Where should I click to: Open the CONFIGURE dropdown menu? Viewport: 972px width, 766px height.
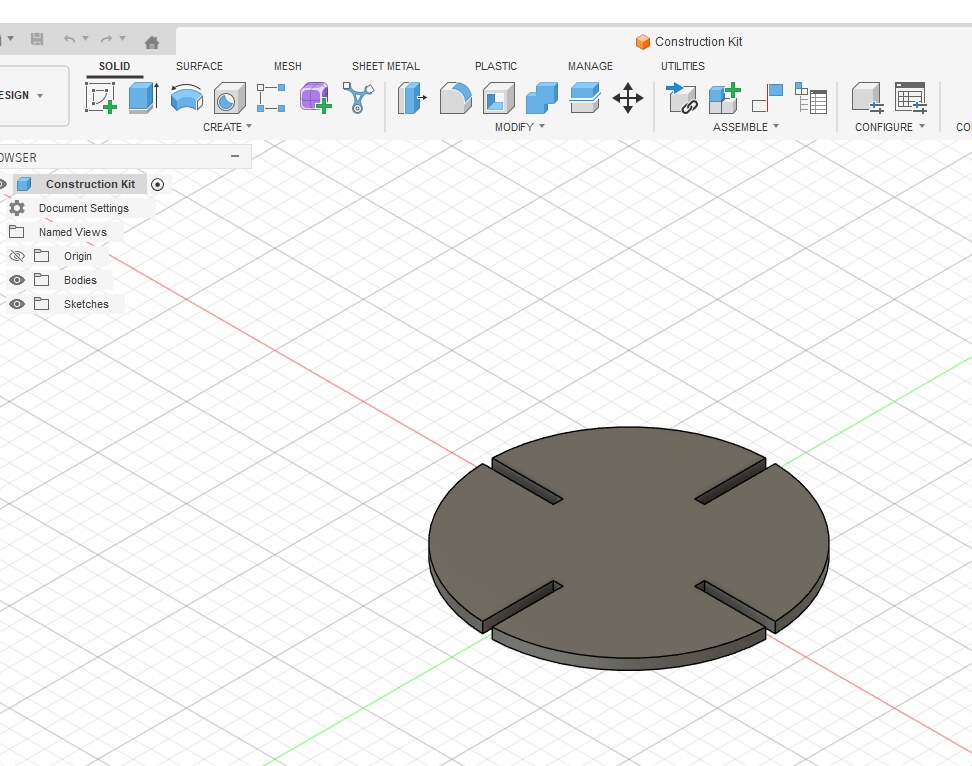(890, 127)
